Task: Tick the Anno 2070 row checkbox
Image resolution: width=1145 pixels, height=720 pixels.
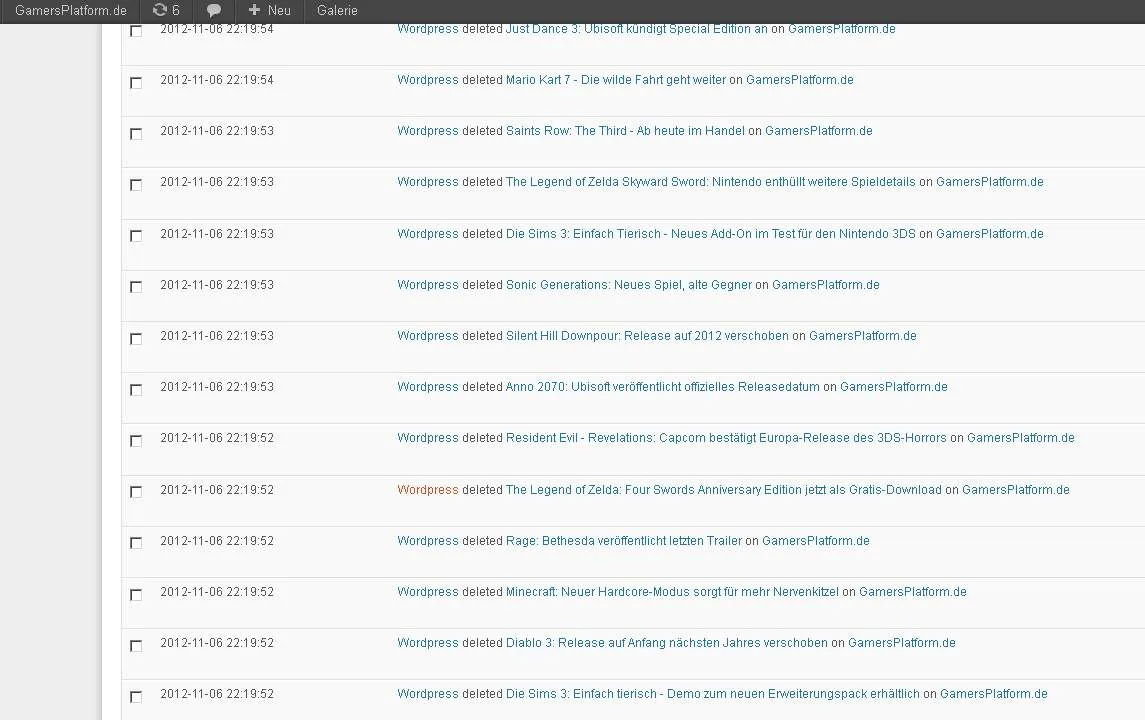Action: point(136,390)
